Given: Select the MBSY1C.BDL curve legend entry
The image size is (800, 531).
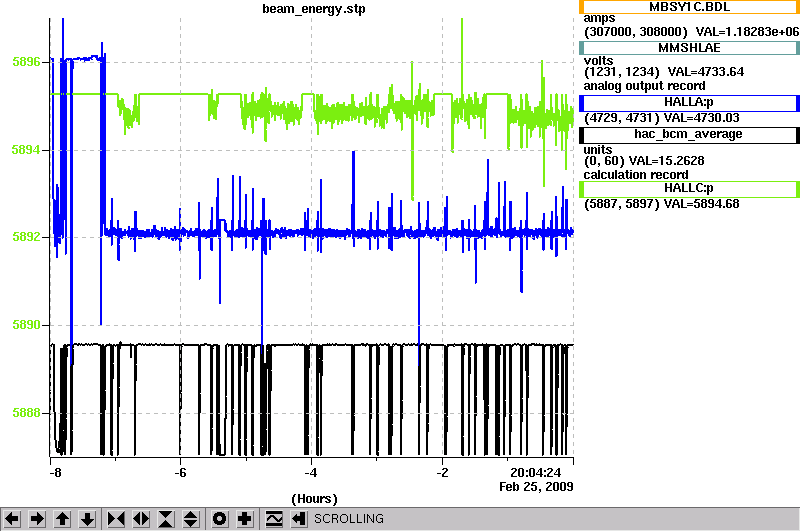Looking at the screenshot, I should coord(689,7).
